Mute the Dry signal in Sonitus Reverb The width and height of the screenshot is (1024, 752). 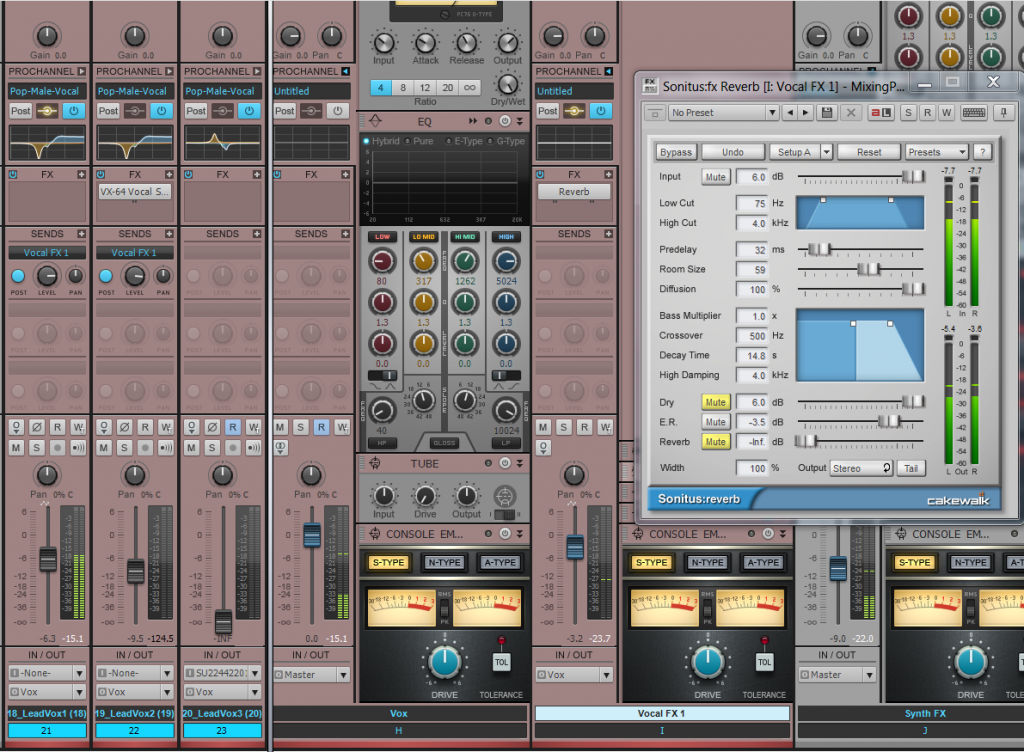click(716, 402)
